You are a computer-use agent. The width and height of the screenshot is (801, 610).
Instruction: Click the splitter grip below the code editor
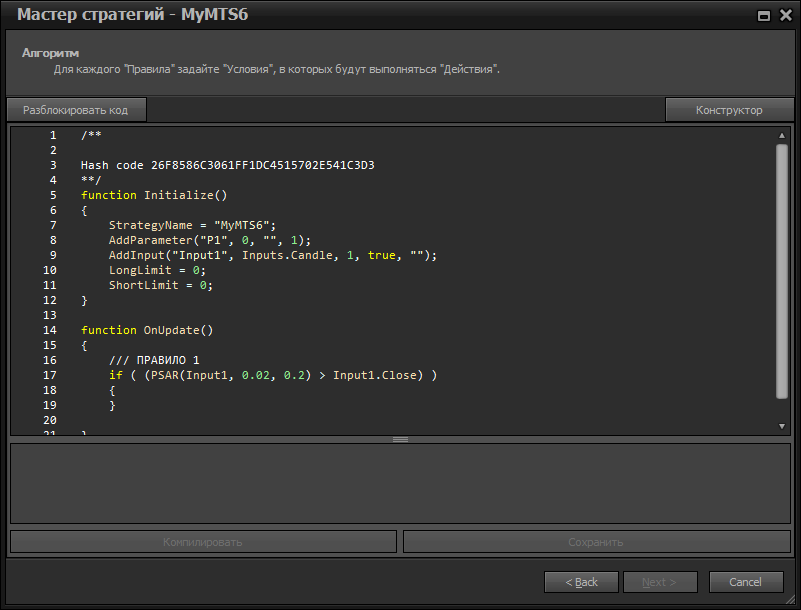[x=400, y=439]
